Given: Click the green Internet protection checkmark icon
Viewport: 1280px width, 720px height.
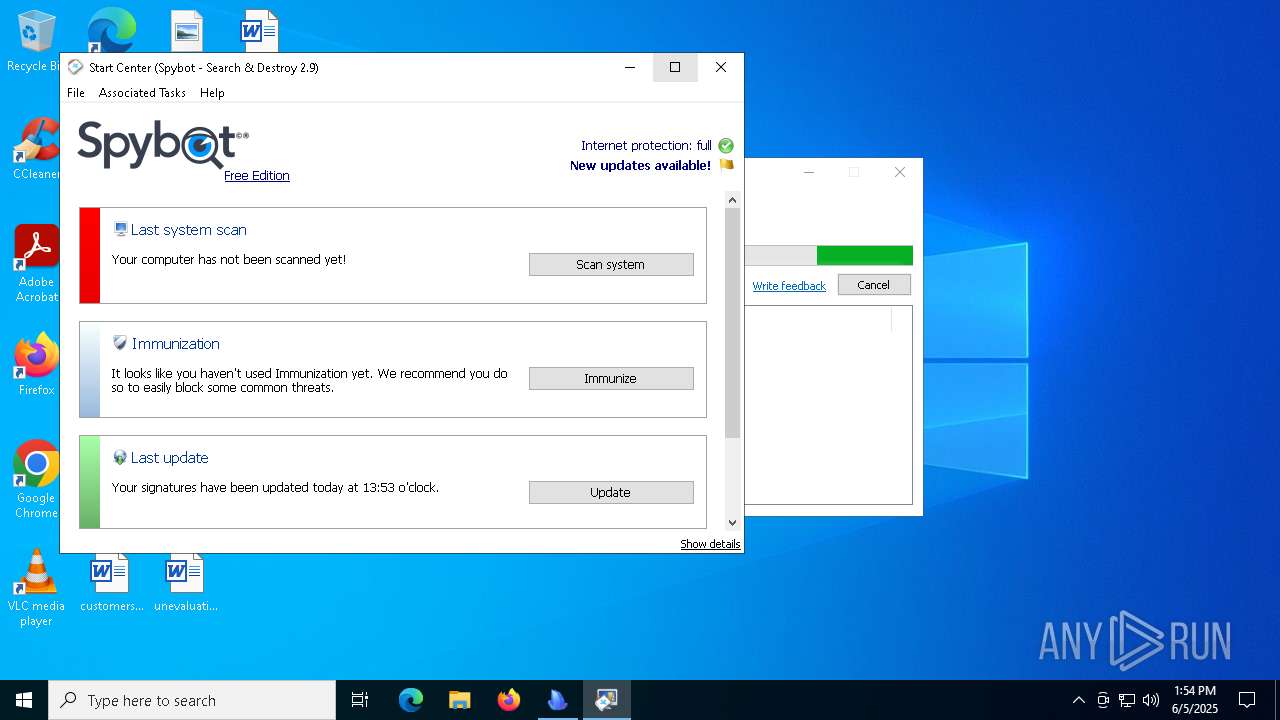Looking at the screenshot, I should coord(726,146).
